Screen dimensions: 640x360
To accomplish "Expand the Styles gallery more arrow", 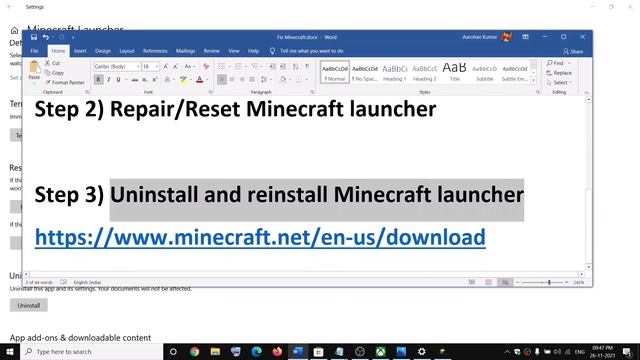I will [533, 81].
